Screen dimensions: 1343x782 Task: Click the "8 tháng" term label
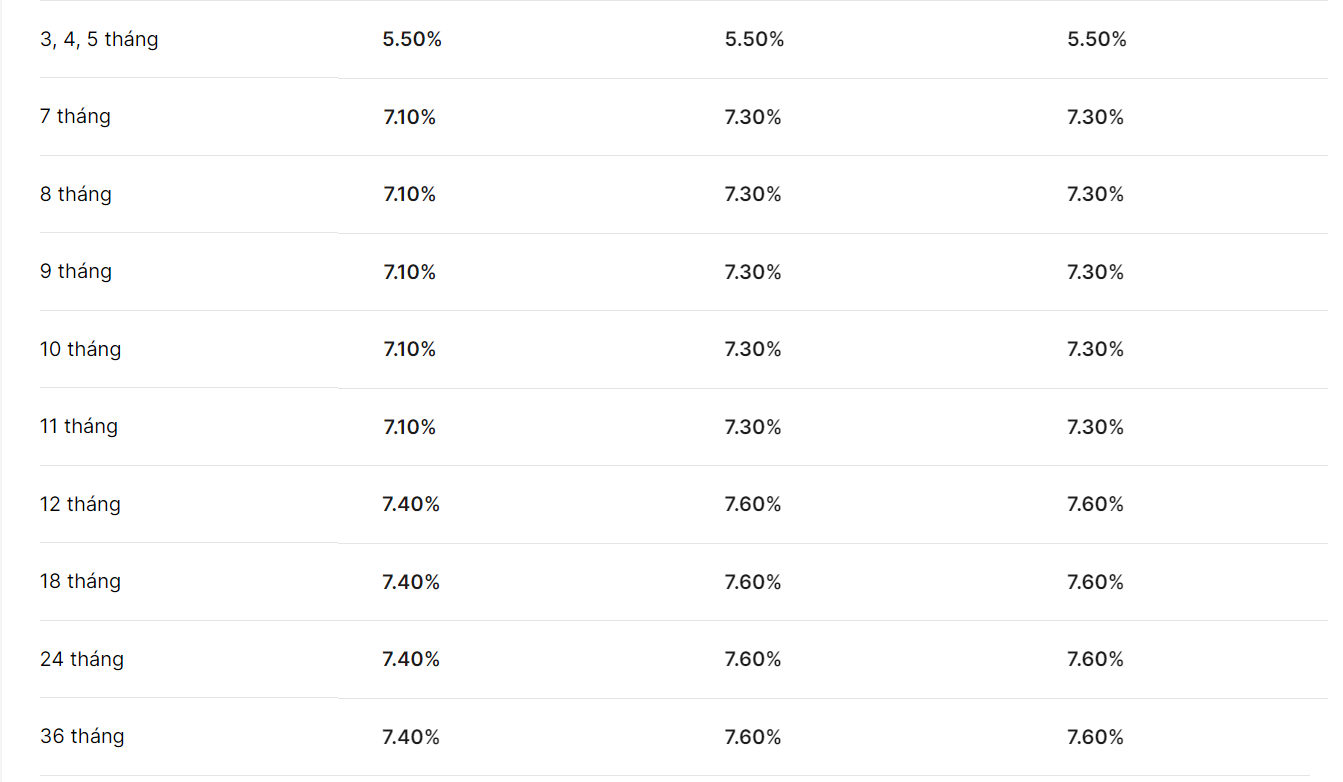76,194
